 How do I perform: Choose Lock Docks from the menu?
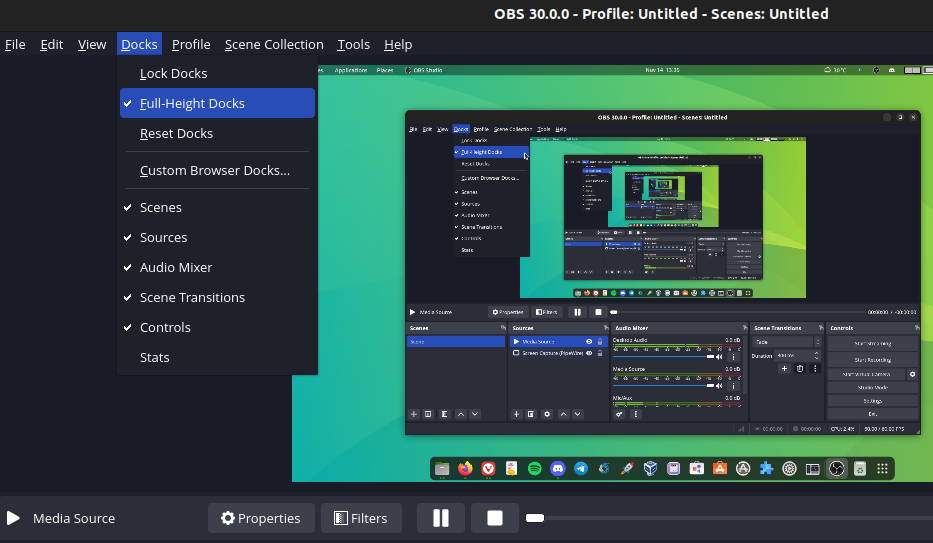click(x=173, y=73)
